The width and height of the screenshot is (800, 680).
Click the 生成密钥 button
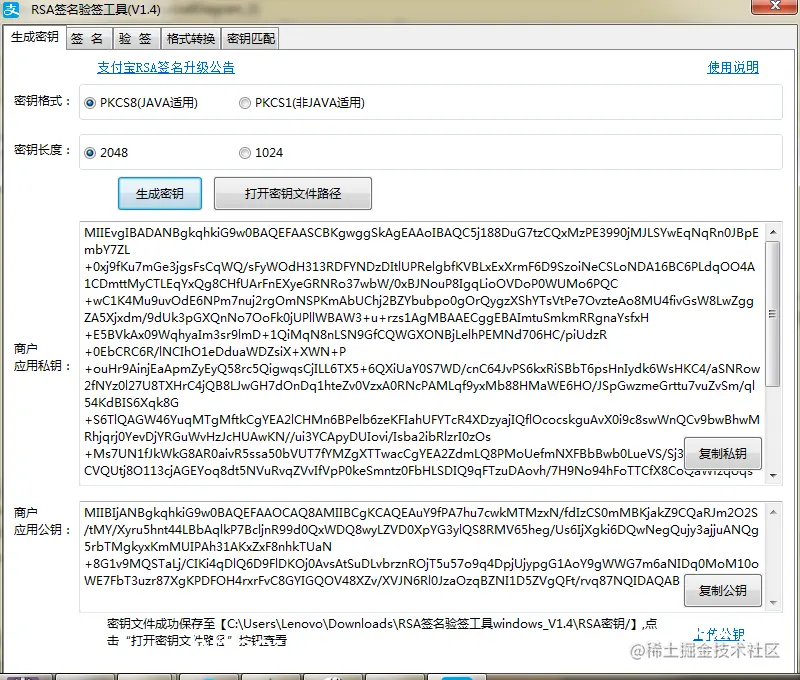[x=160, y=193]
